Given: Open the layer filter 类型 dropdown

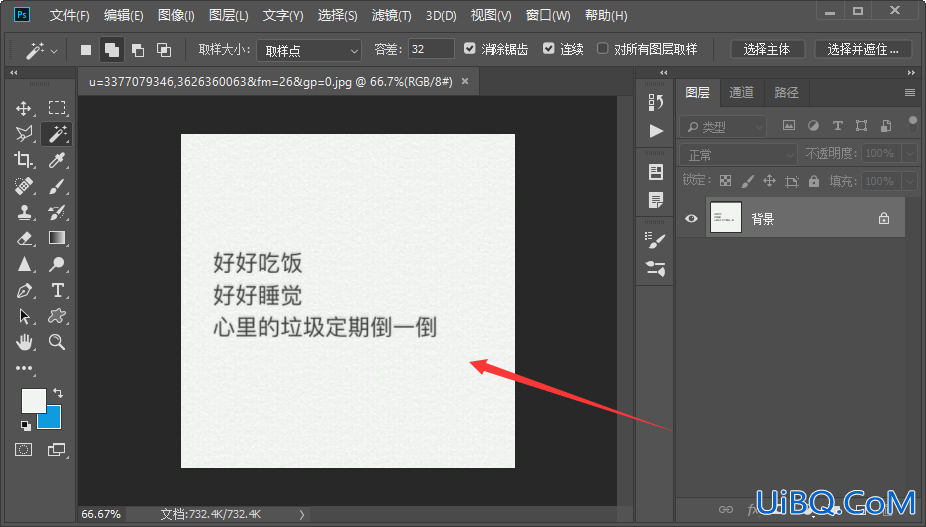Looking at the screenshot, I should [x=723, y=126].
